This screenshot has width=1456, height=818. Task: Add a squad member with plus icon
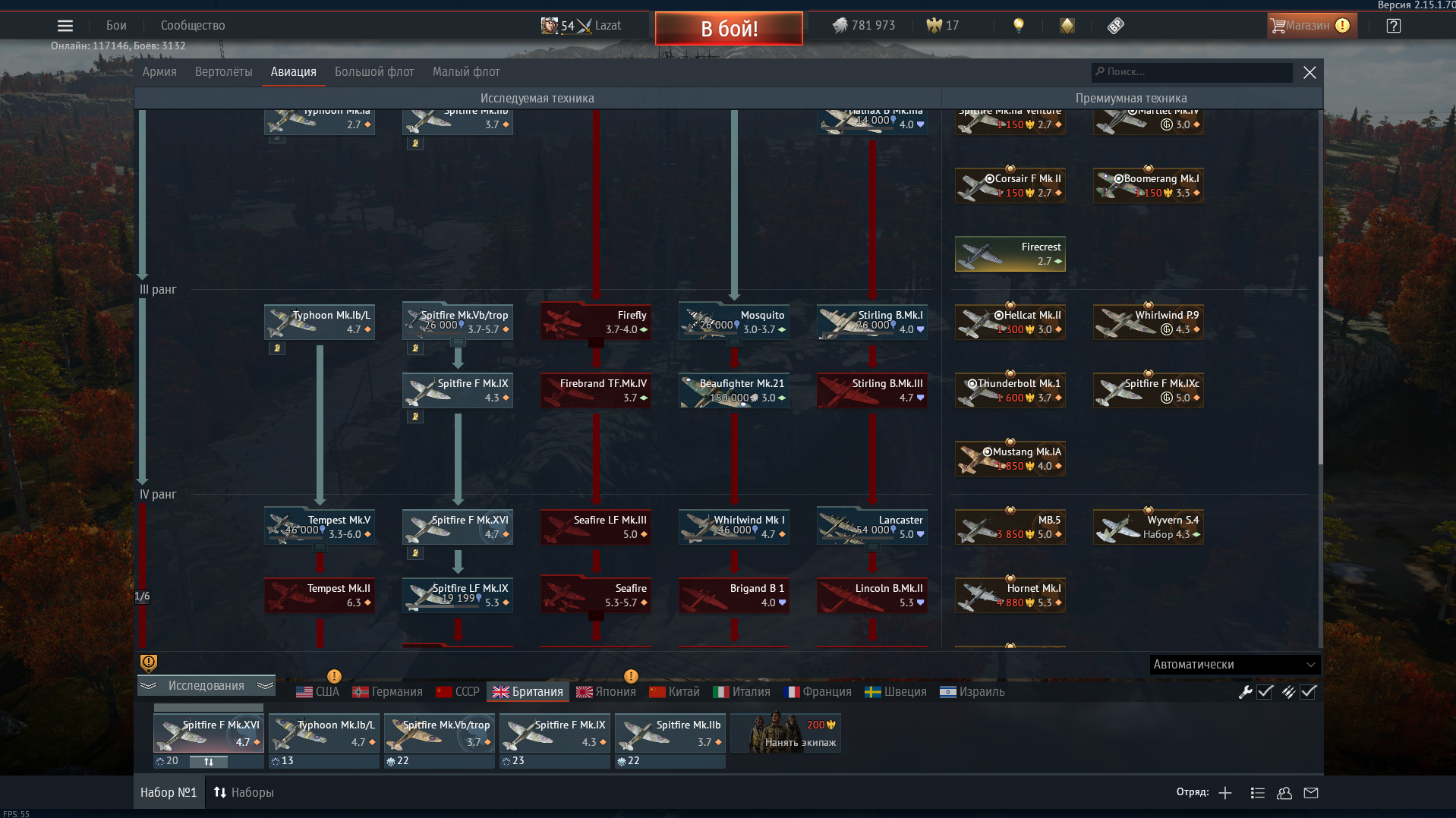point(1225,793)
